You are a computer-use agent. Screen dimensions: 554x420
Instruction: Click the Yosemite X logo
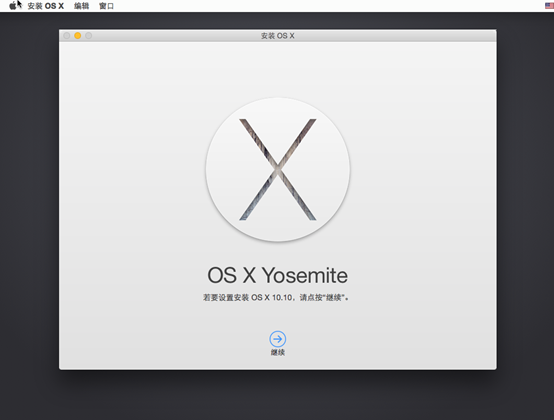click(278, 170)
